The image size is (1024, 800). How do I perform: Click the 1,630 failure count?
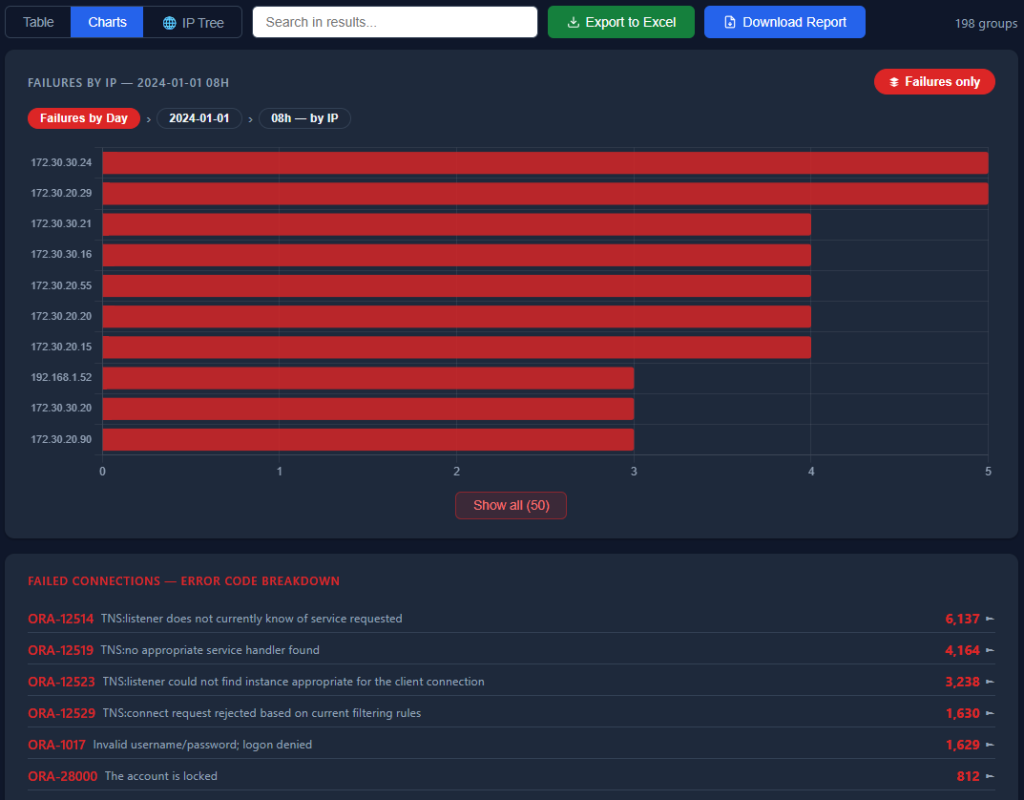[963, 713]
